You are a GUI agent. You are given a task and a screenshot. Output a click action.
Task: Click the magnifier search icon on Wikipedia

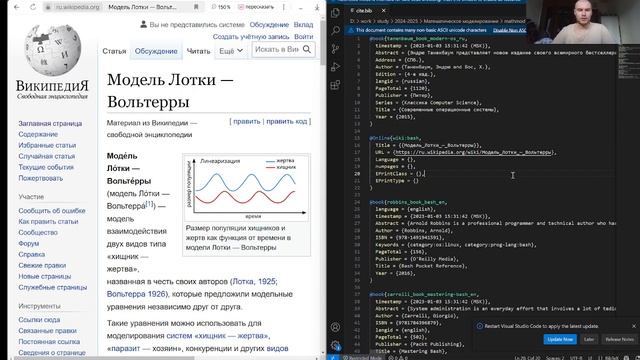tap(307, 49)
